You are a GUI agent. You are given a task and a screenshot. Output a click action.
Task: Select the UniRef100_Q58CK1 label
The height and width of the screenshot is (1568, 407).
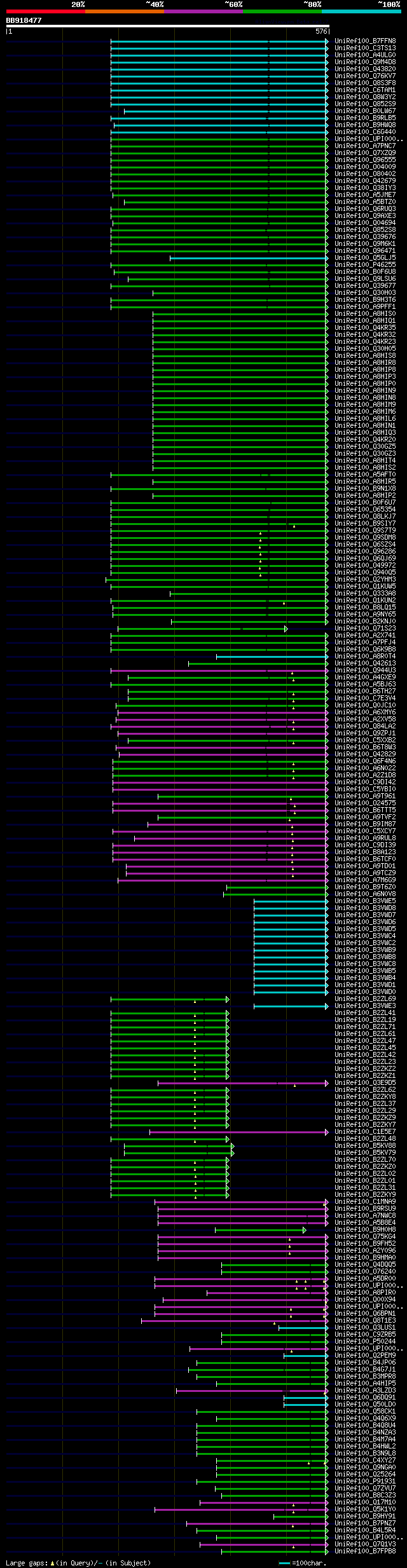[x=365, y=1411]
